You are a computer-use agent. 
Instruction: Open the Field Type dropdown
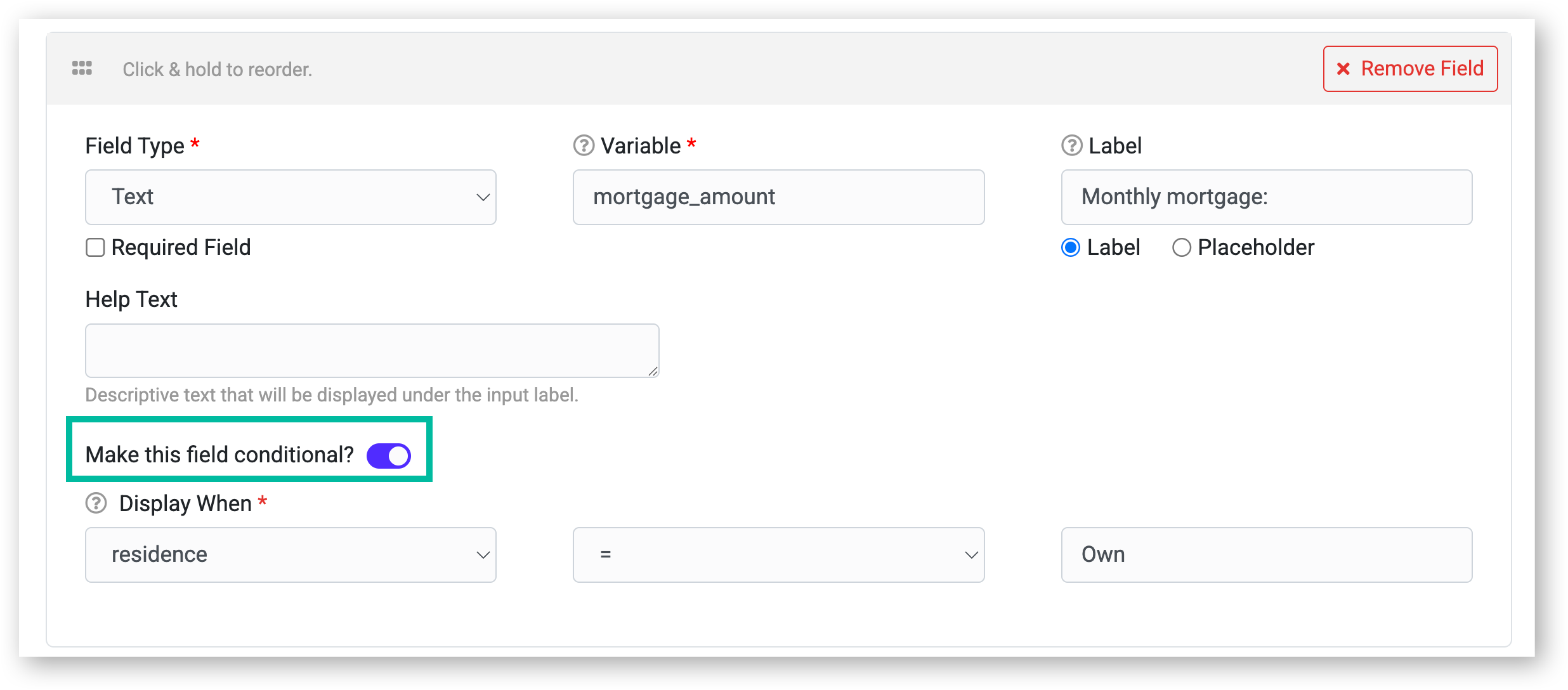tap(291, 197)
